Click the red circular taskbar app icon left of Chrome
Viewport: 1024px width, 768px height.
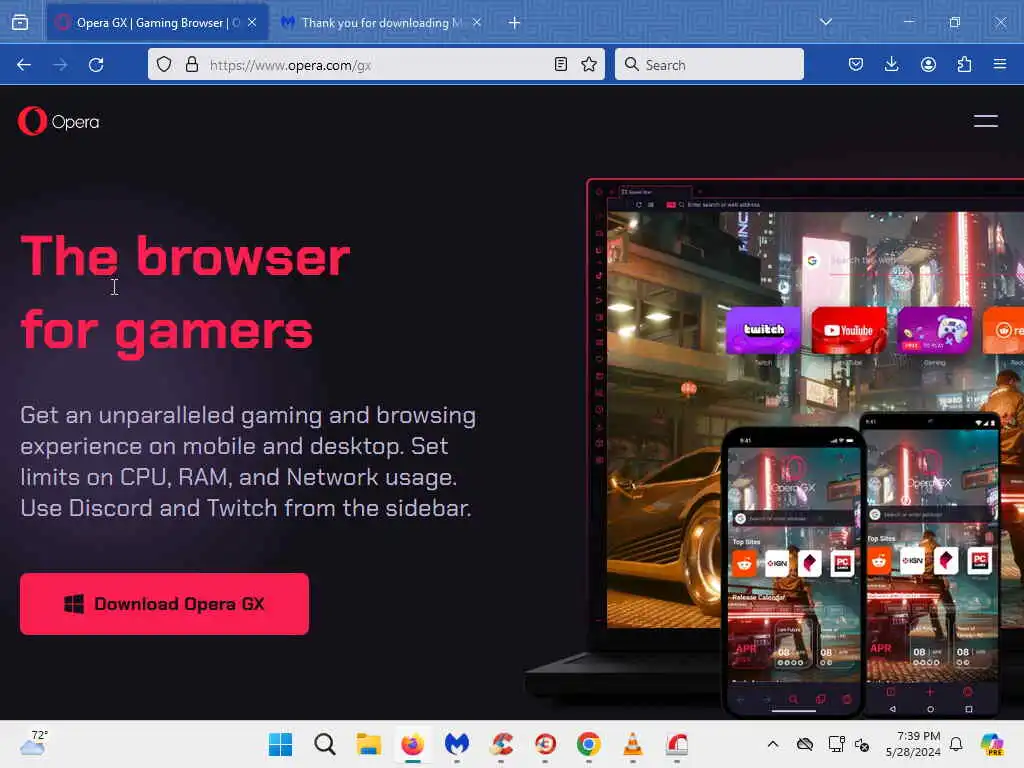click(545, 744)
